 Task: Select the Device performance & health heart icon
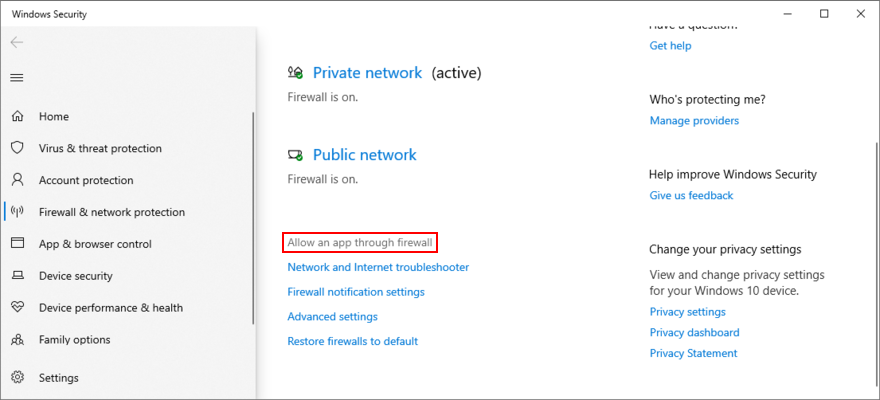click(x=17, y=308)
